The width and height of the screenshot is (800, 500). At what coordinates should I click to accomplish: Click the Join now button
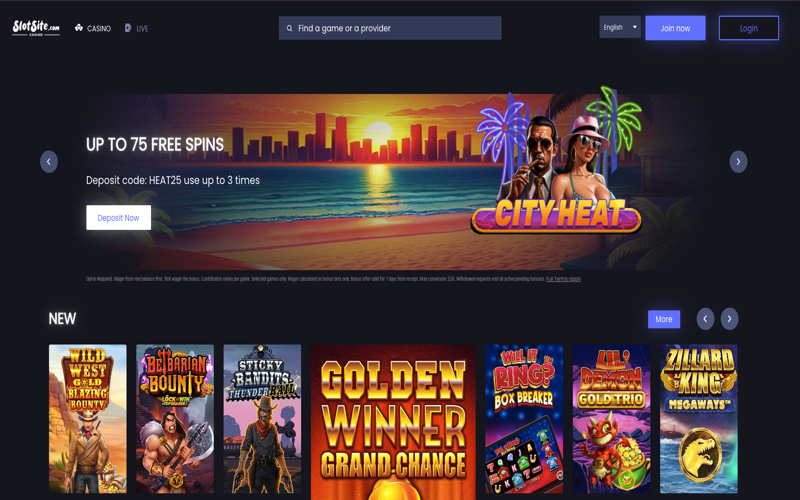pyautogui.click(x=675, y=28)
